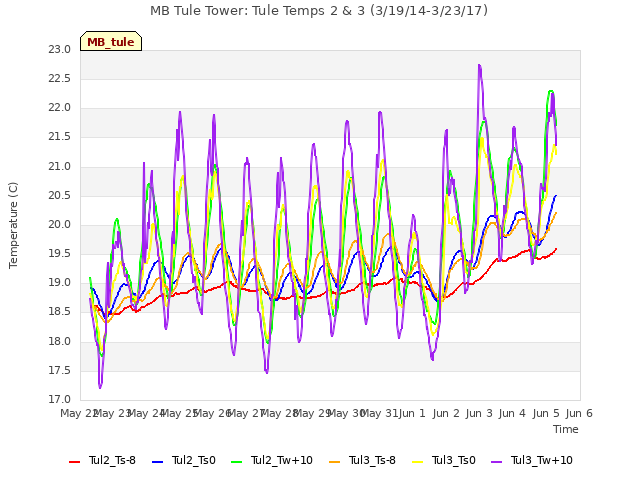Select the Tul3_Tw+10 legend label
This screenshot has width=640, height=480.
pyautogui.click(x=542, y=460)
